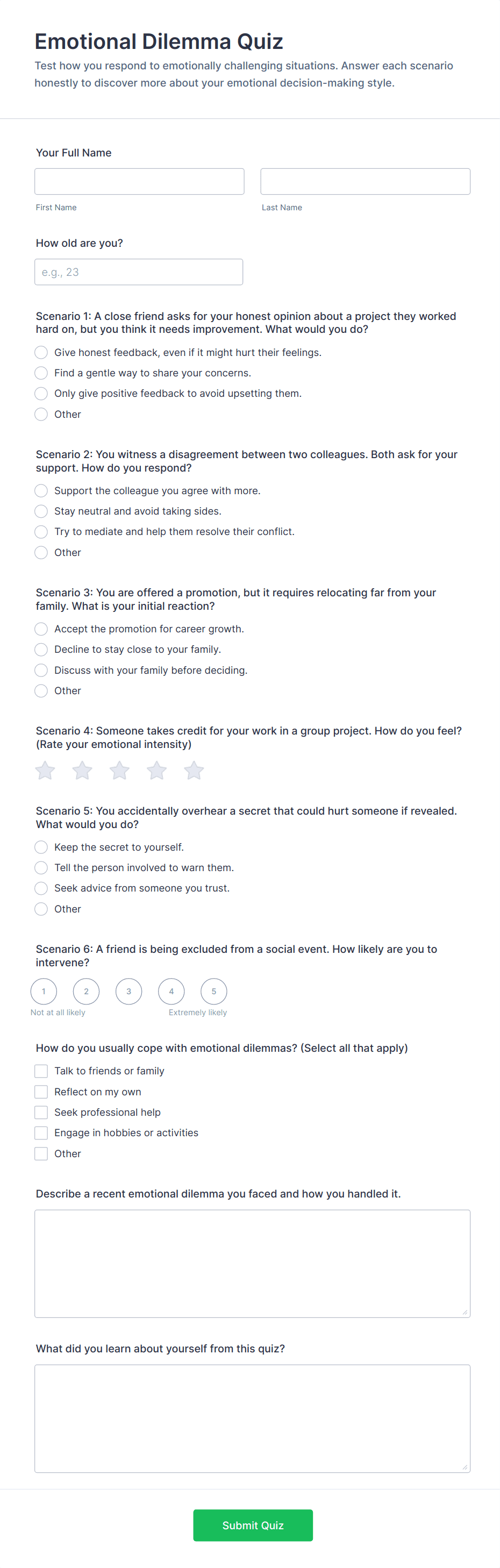Choose 3 on the intervene likelihood scale
Viewport: 500px width, 1568px height.
pos(129,992)
